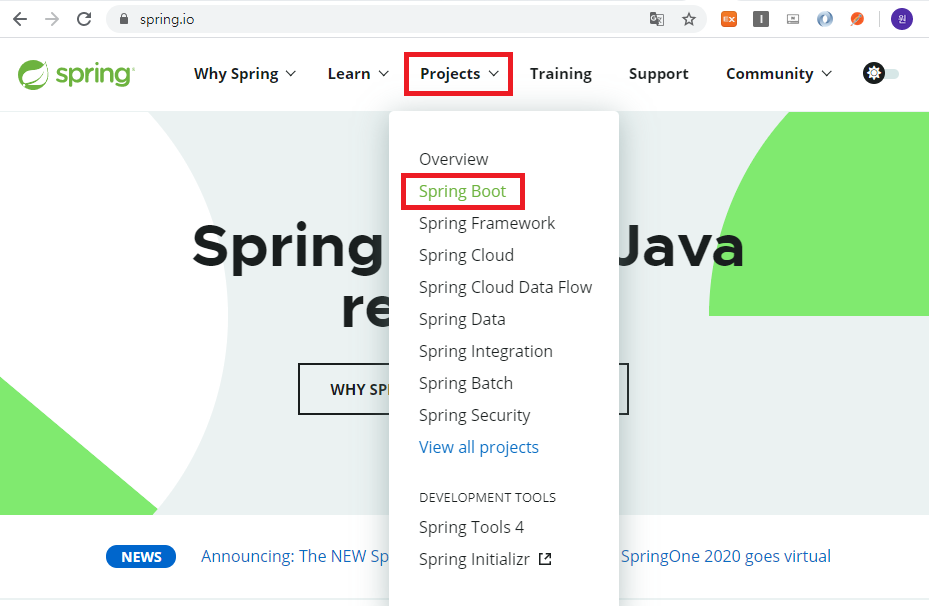Expand the Community dropdown menu

pyautogui.click(x=779, y=73)
